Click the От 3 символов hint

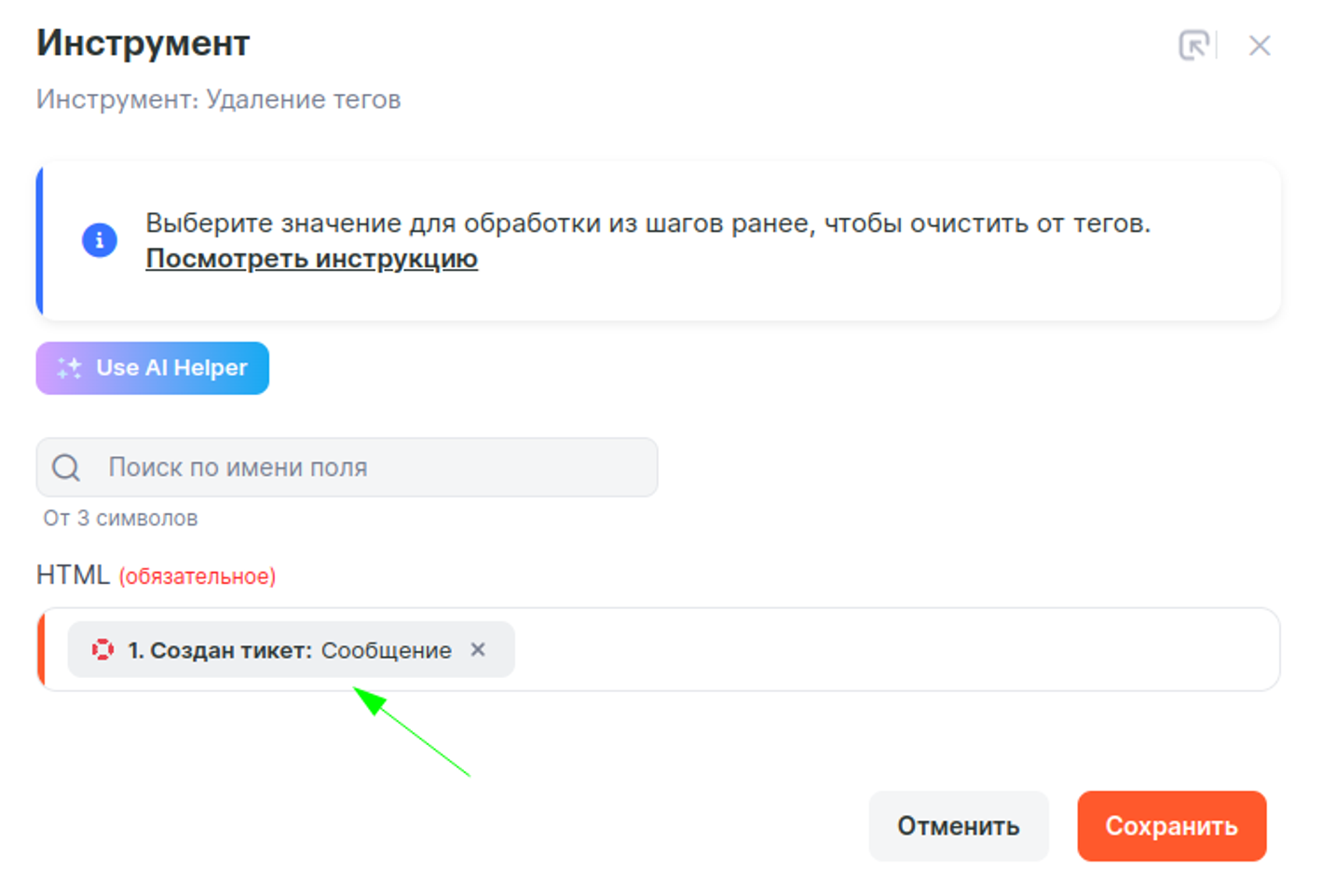120,518
